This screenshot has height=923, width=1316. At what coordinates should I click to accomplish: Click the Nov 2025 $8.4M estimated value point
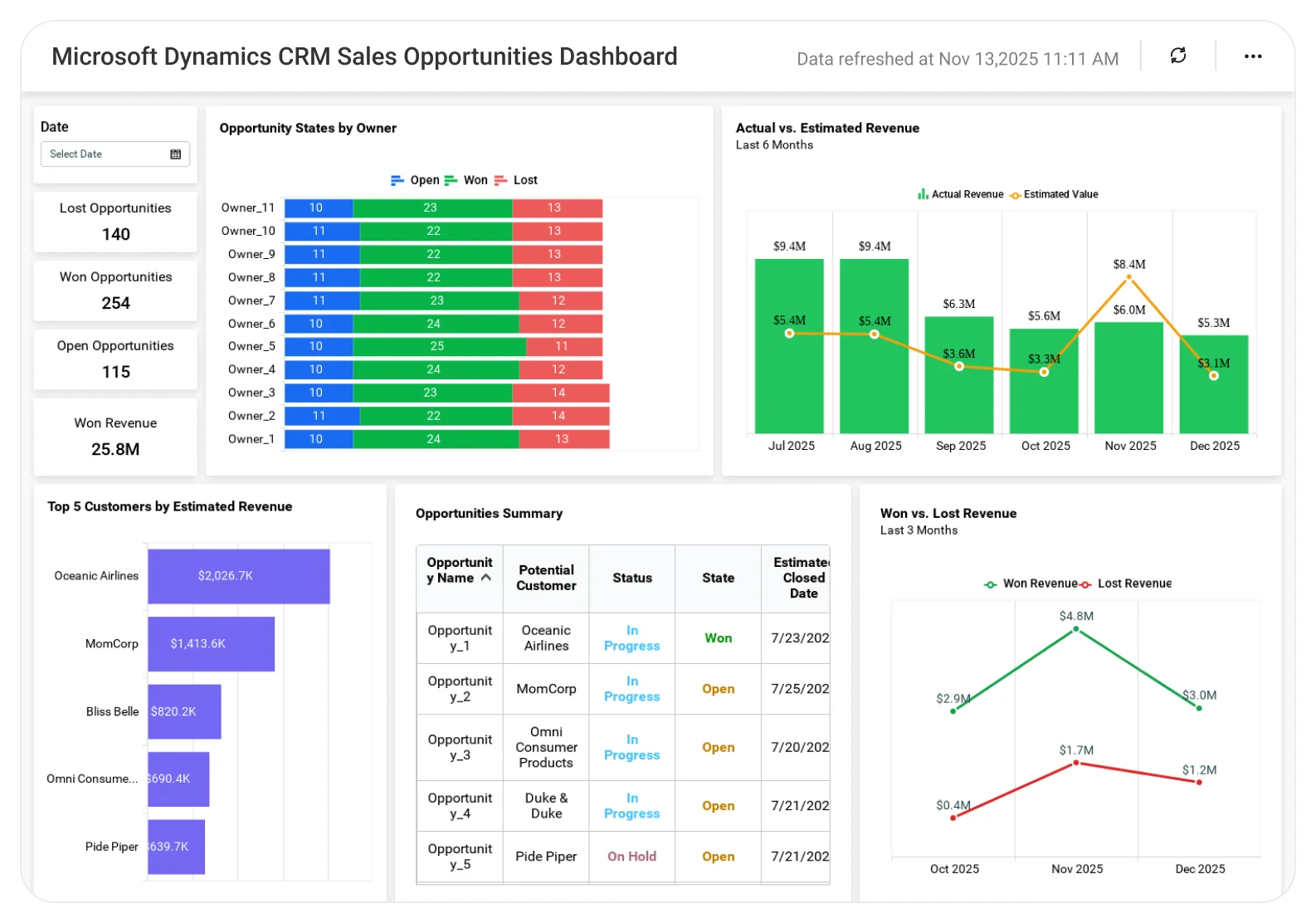(1128, 277)
